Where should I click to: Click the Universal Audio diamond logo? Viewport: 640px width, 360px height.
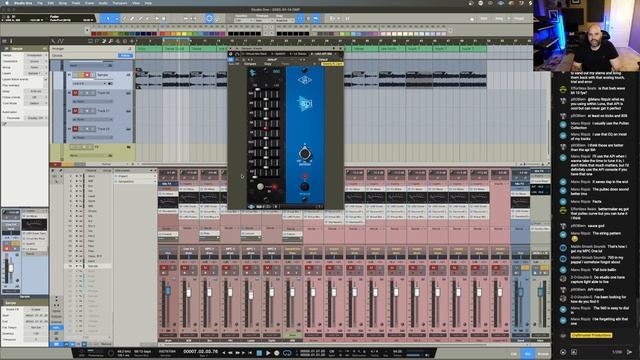tap(305, 80)
